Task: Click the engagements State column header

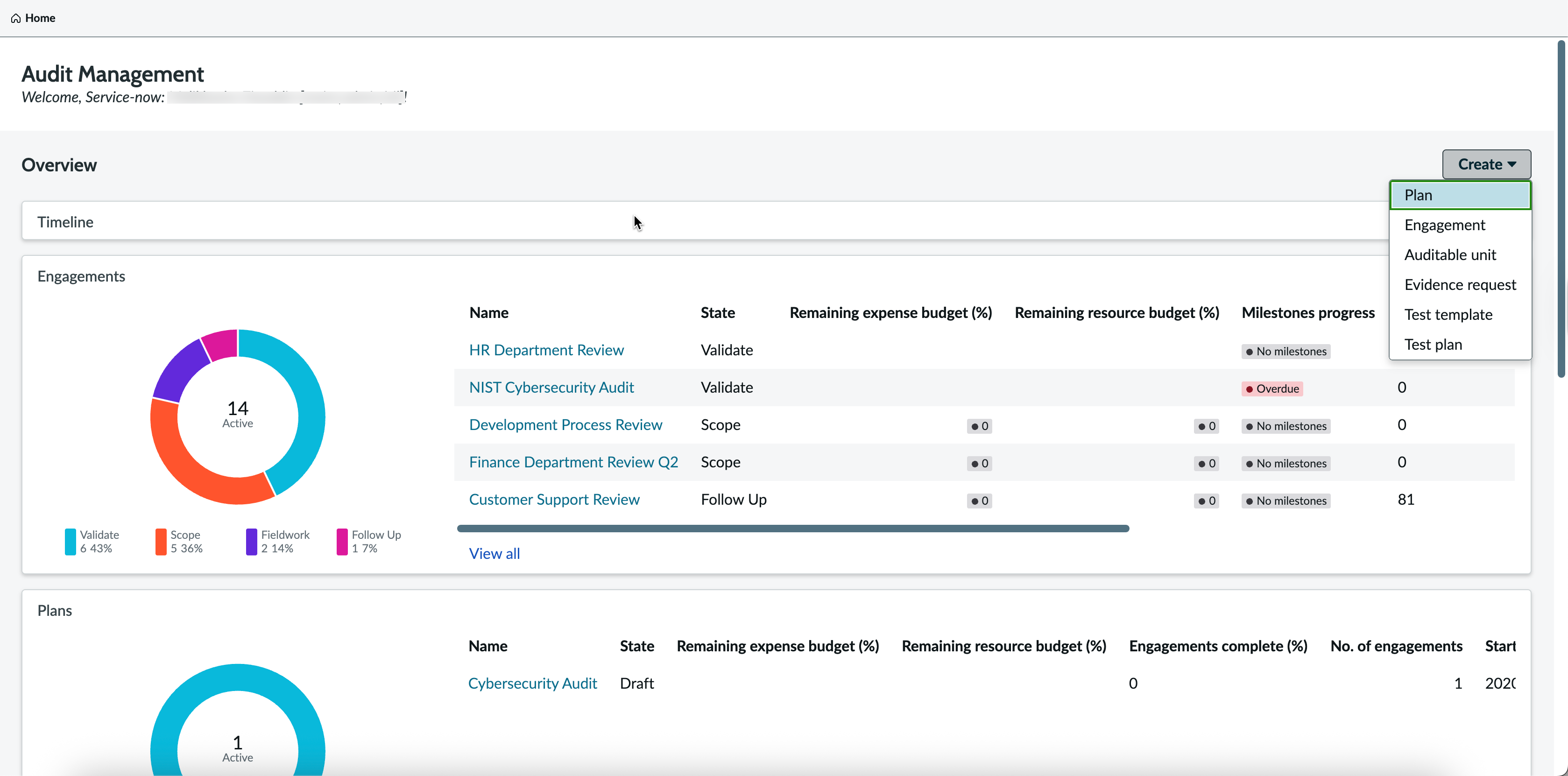Action: point(718,313)
